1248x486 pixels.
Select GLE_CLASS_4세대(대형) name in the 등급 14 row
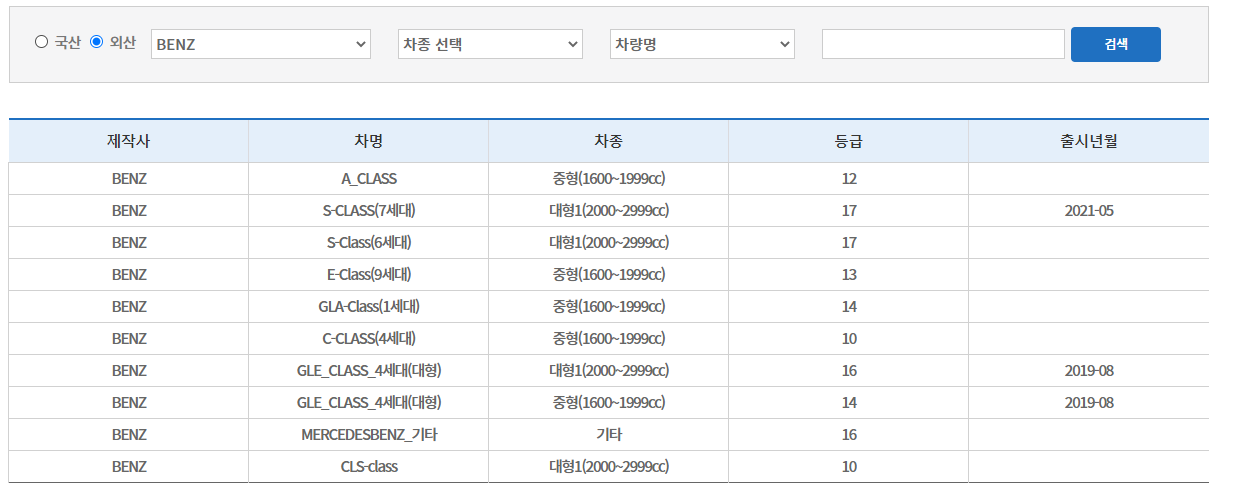(369, 403)
